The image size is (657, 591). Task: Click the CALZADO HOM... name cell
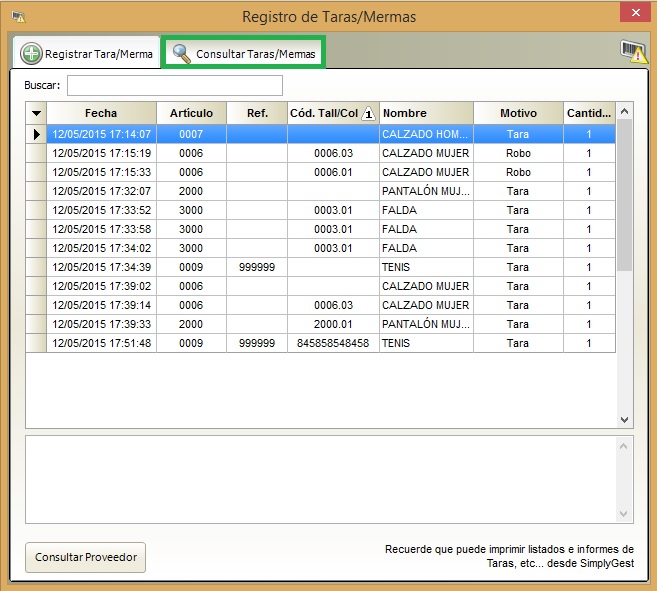tap(426, 134)
